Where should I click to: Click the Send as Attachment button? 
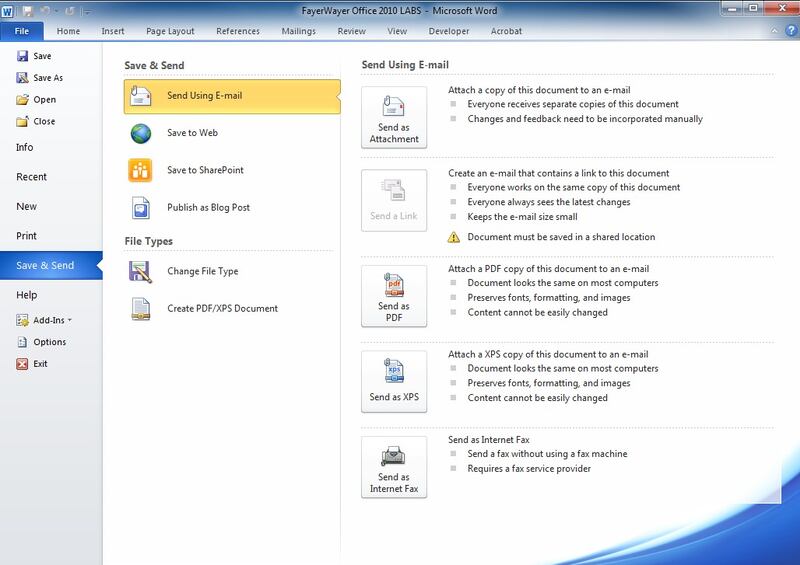[393, 117]
